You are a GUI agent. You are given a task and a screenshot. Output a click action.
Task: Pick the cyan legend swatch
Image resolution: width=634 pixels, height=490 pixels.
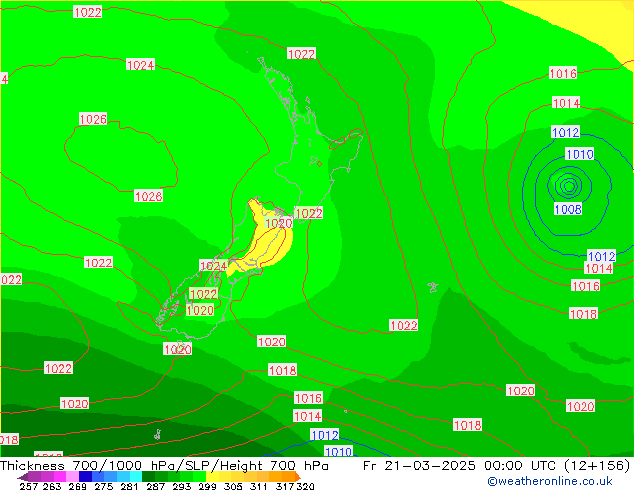click(x=136, y=476)
